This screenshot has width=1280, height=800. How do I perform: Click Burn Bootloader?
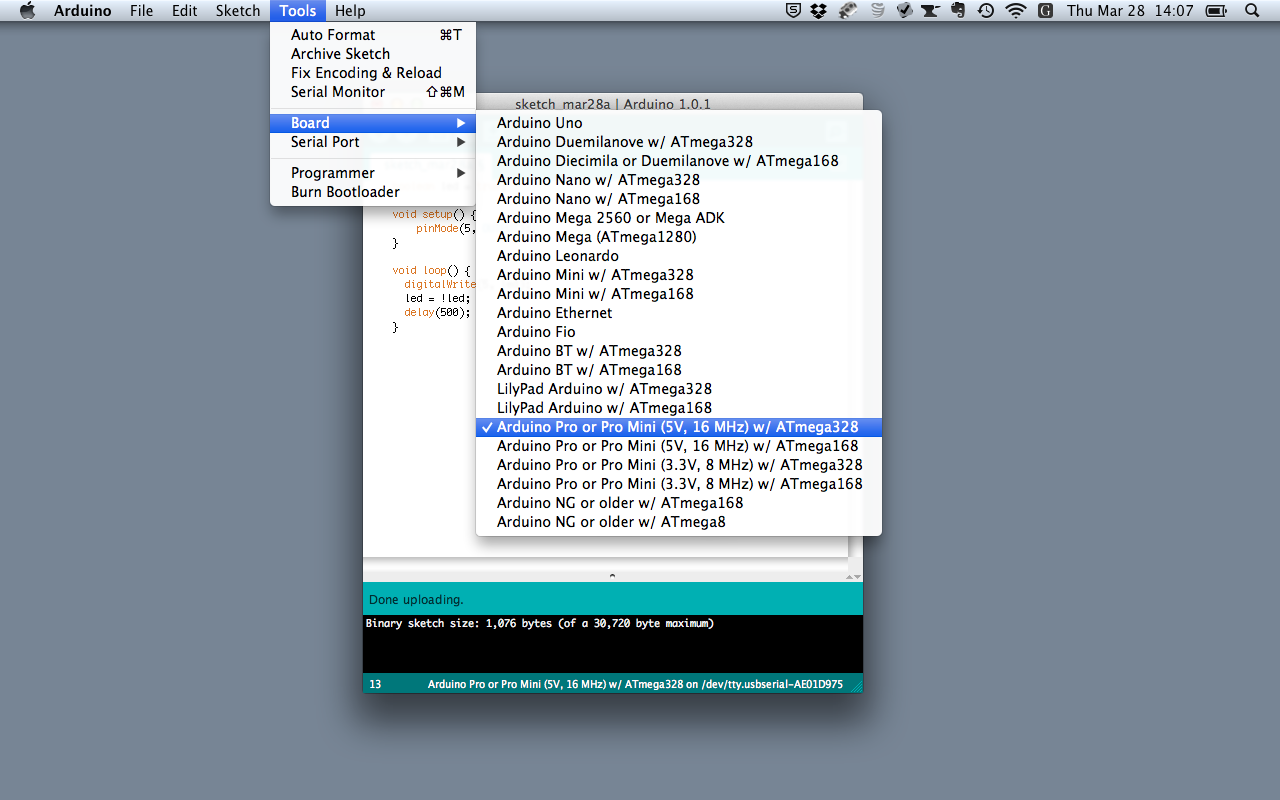(373, 192)
